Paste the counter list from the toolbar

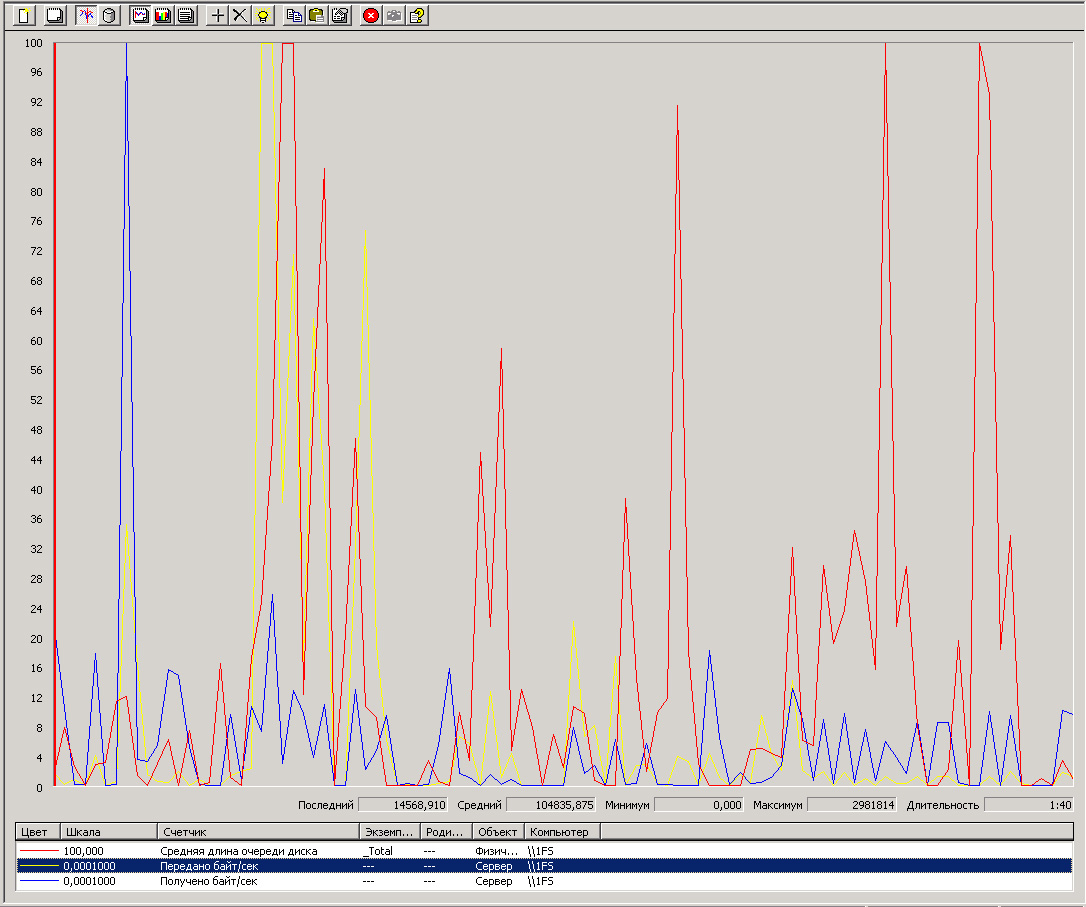pyautogui.click(x=316, y=15)
